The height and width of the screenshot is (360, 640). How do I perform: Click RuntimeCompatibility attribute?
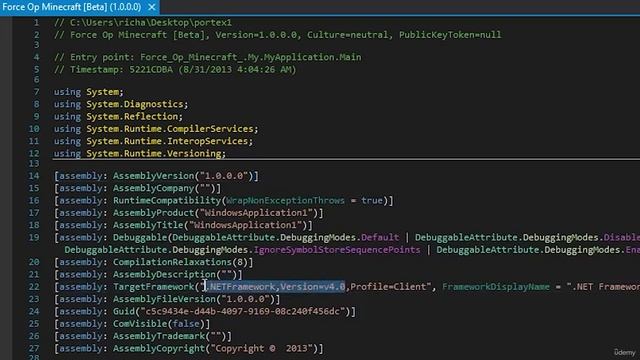tap(167, 200)
